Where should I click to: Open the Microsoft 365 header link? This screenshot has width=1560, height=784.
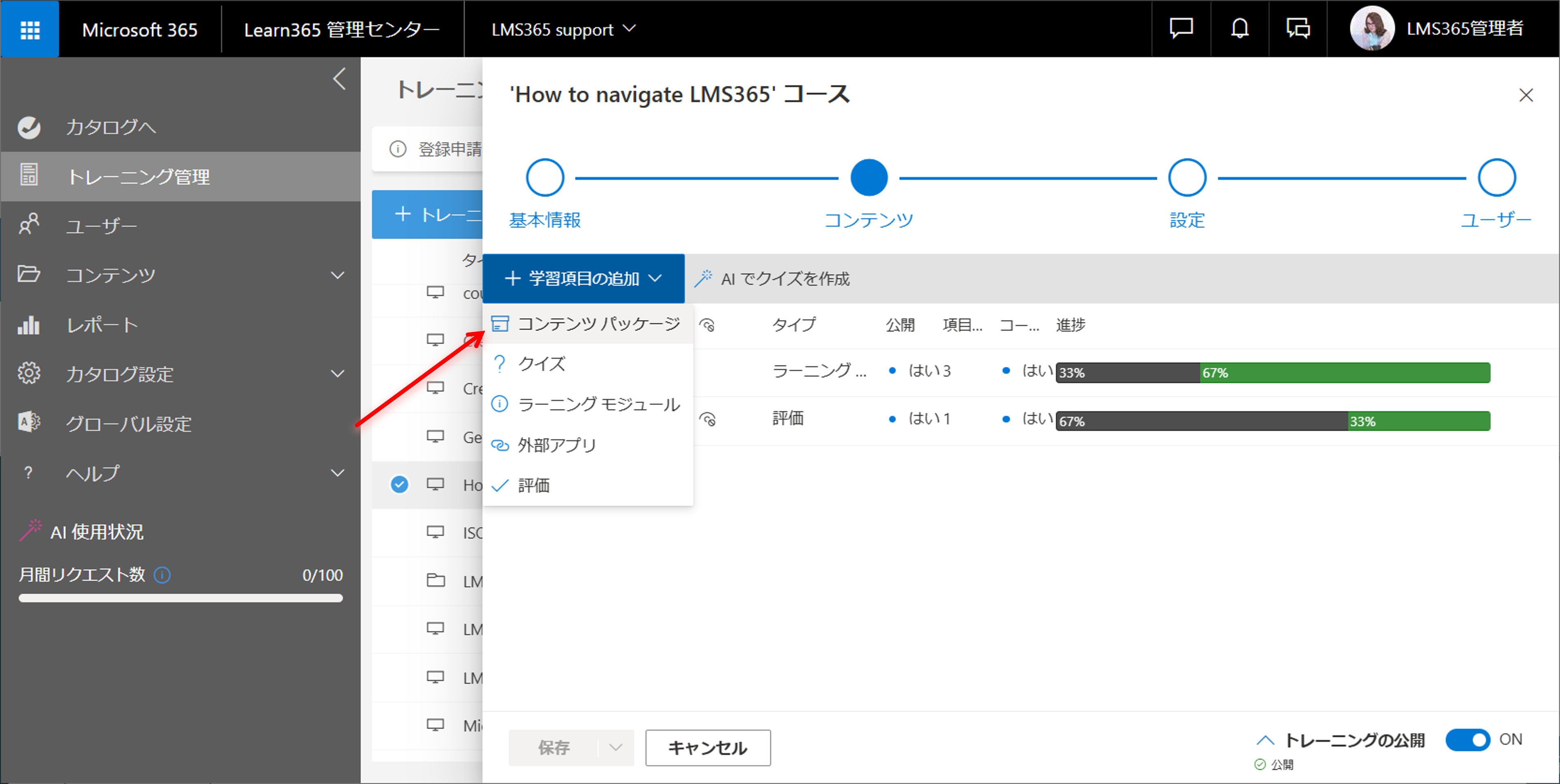click(140, 29)
